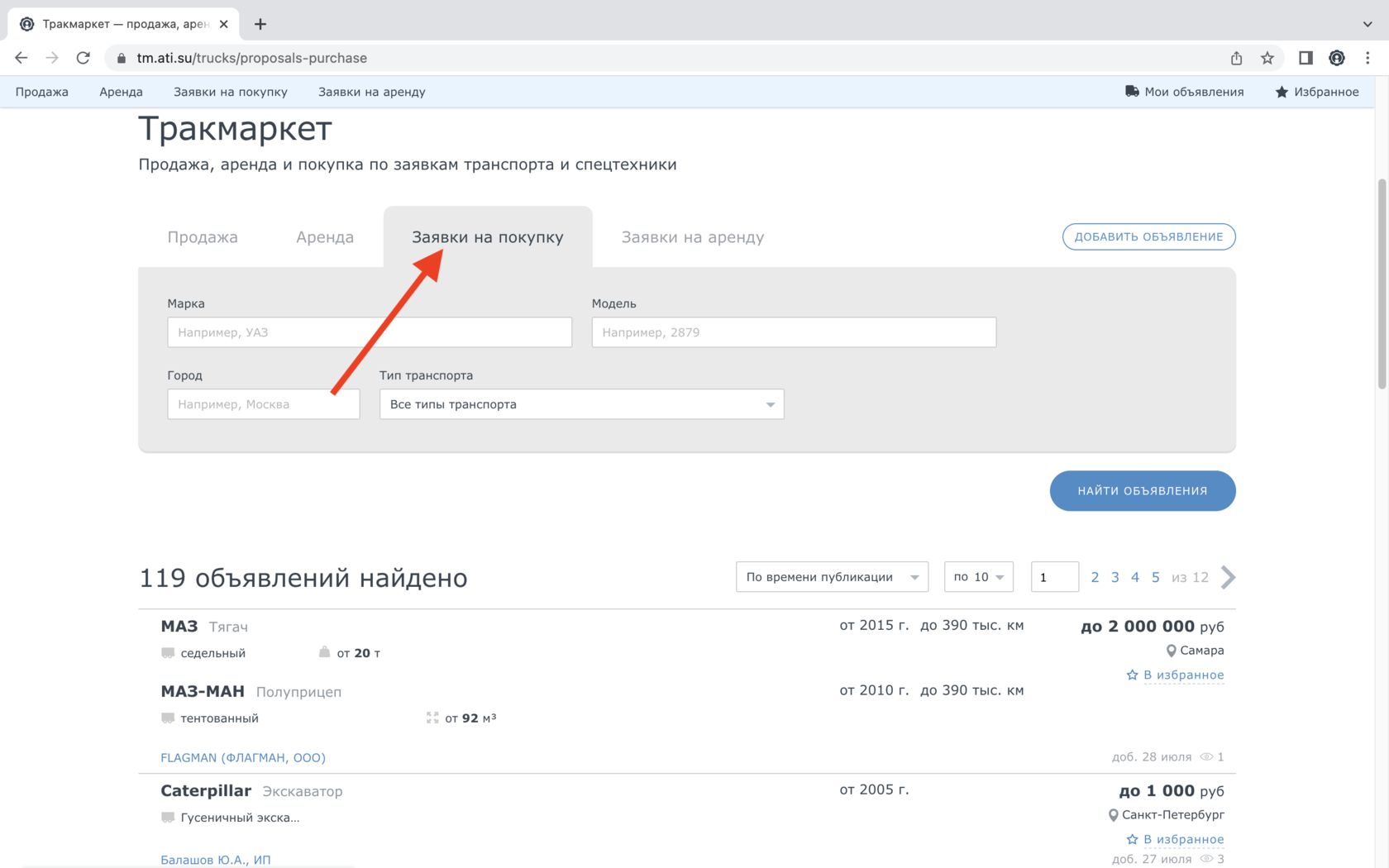Screen dimensions: 1389x868
Task: Click Найти объявления button
Action: (1143, 491)
